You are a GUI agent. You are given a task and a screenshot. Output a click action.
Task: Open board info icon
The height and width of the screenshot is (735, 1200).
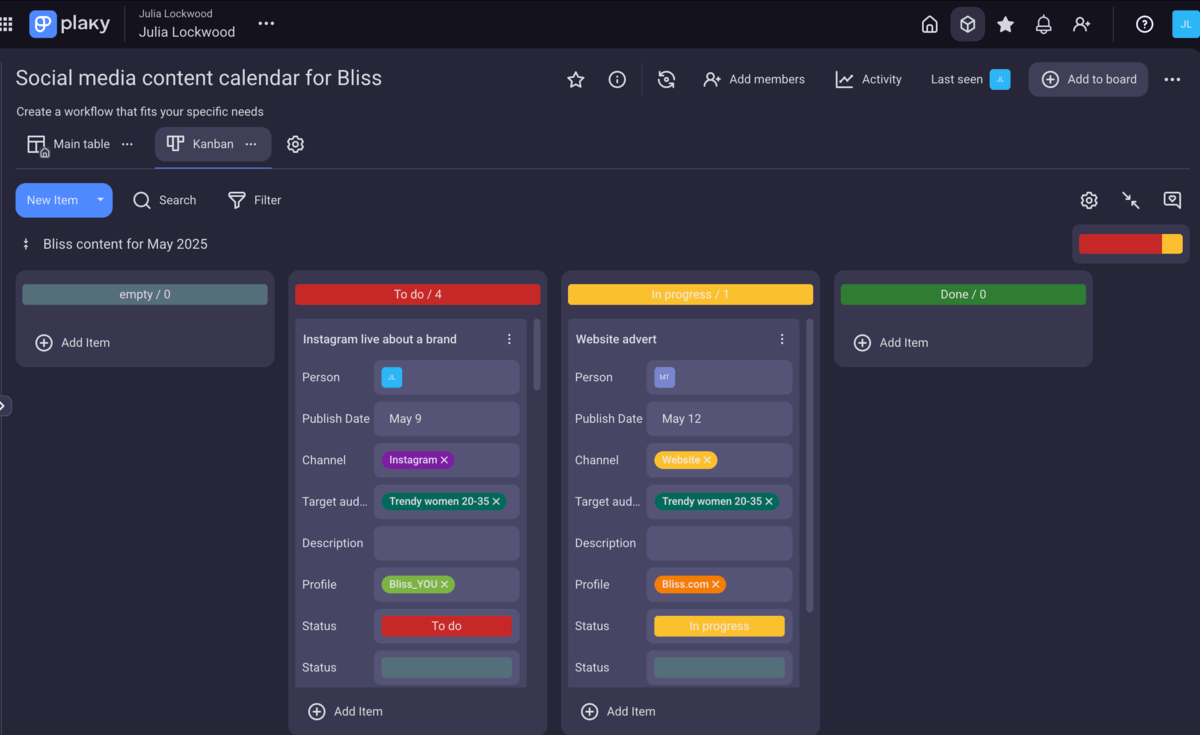tap(617, 80)
